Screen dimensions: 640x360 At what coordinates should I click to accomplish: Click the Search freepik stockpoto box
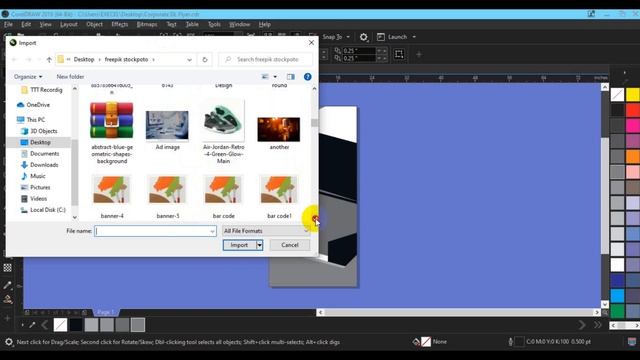point(266,60)
